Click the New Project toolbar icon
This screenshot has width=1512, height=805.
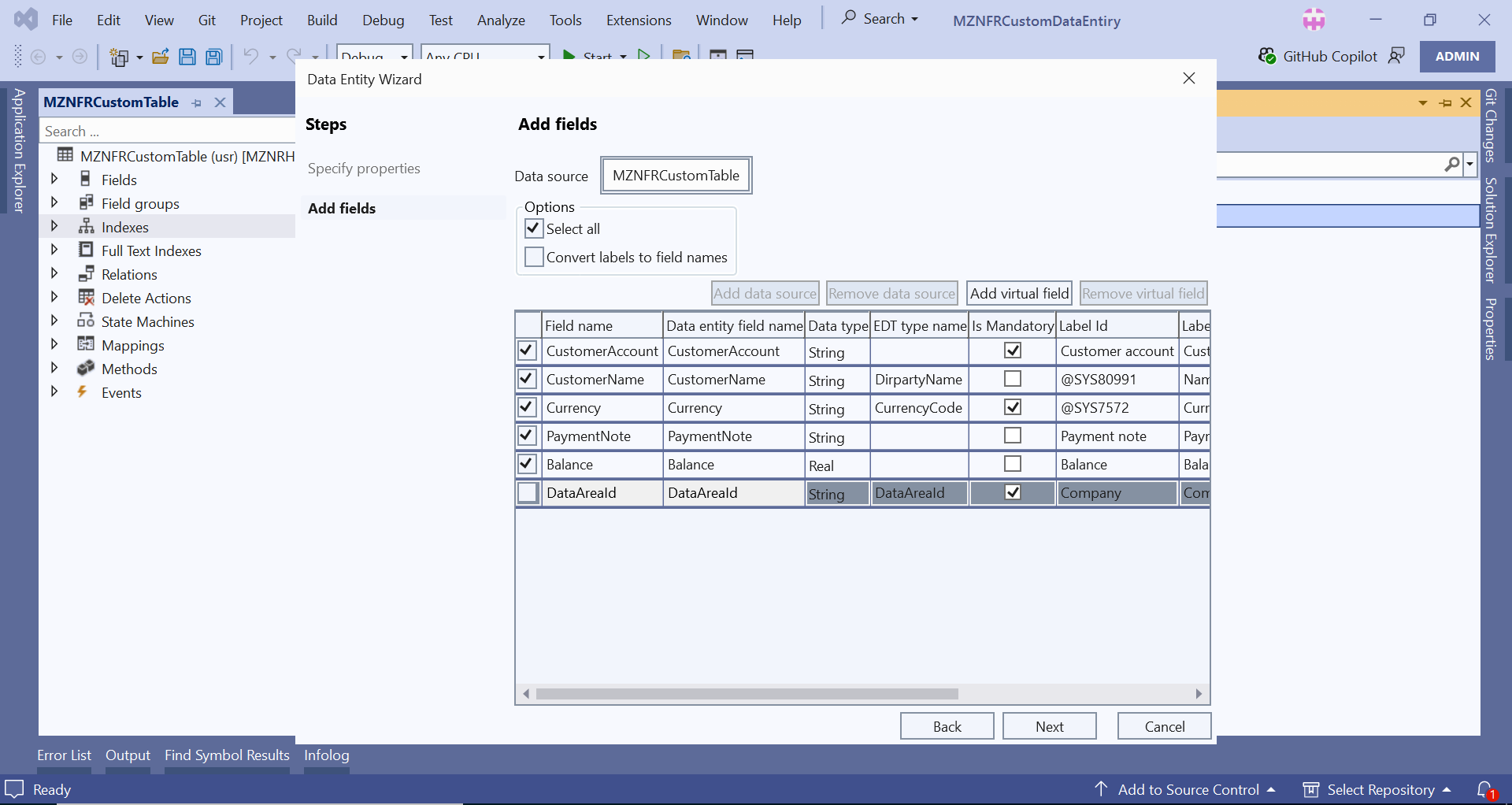(120, 57)
